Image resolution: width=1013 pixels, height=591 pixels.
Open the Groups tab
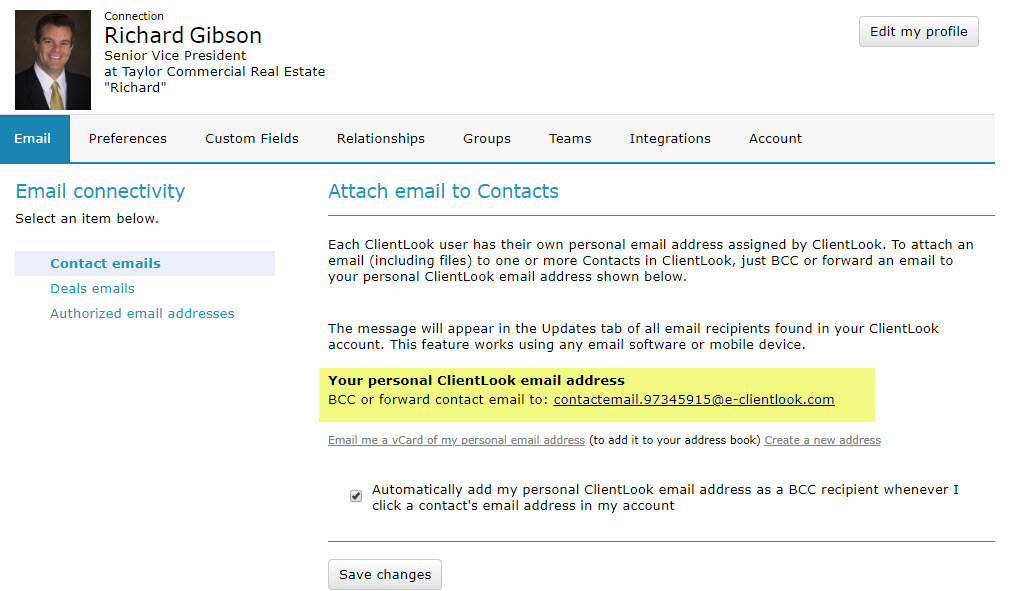[486, 138]
